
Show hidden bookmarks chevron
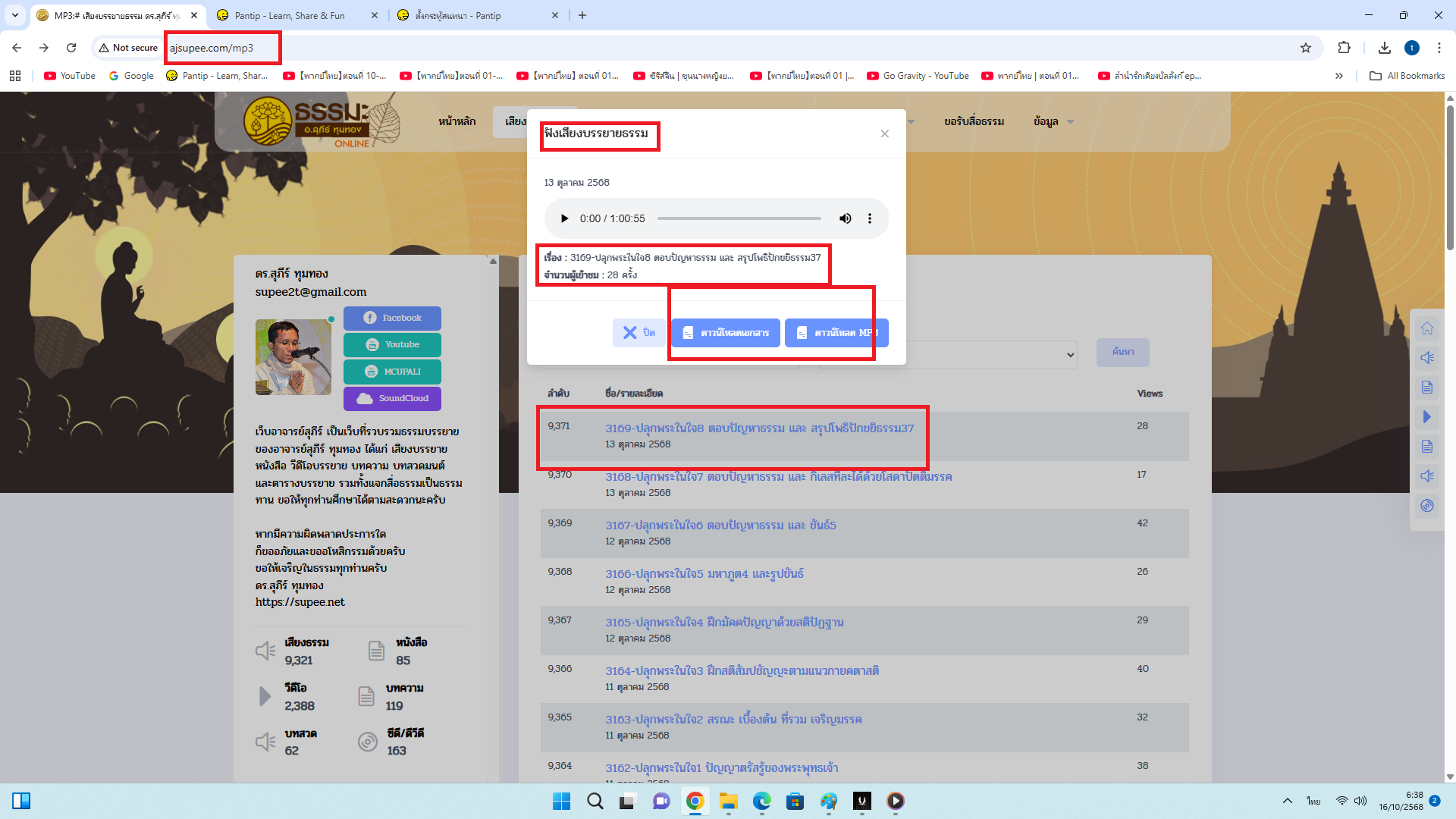[1338, 76]
